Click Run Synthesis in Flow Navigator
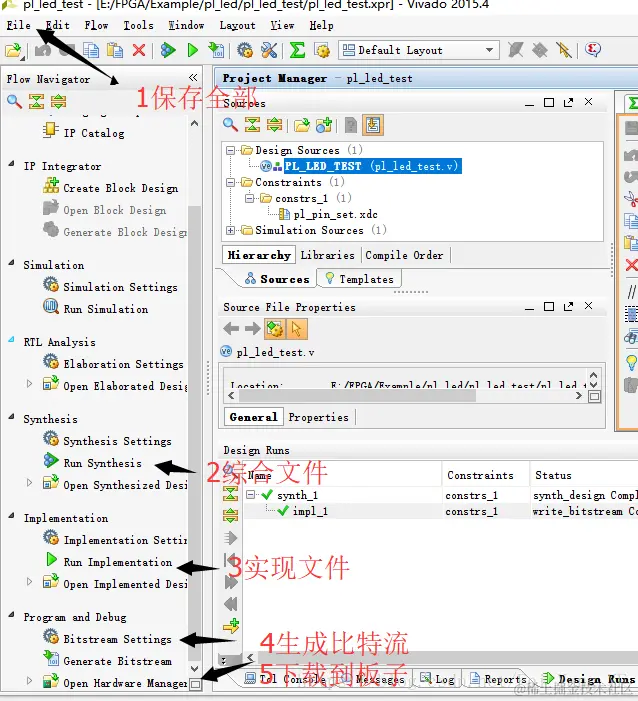Image resolution: width=638 pixels, height=701 pixels. pyautogui.click(x=102, y=463)
